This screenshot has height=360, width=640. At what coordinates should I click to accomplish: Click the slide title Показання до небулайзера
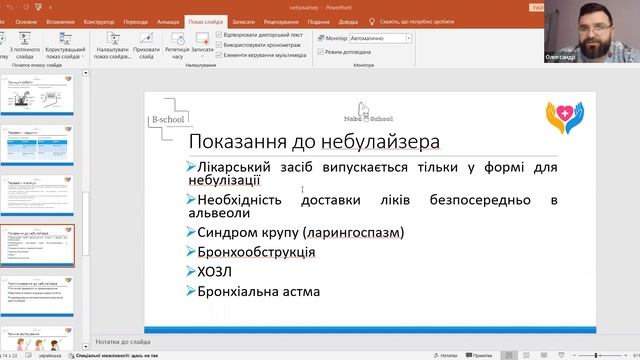point(314,142)
